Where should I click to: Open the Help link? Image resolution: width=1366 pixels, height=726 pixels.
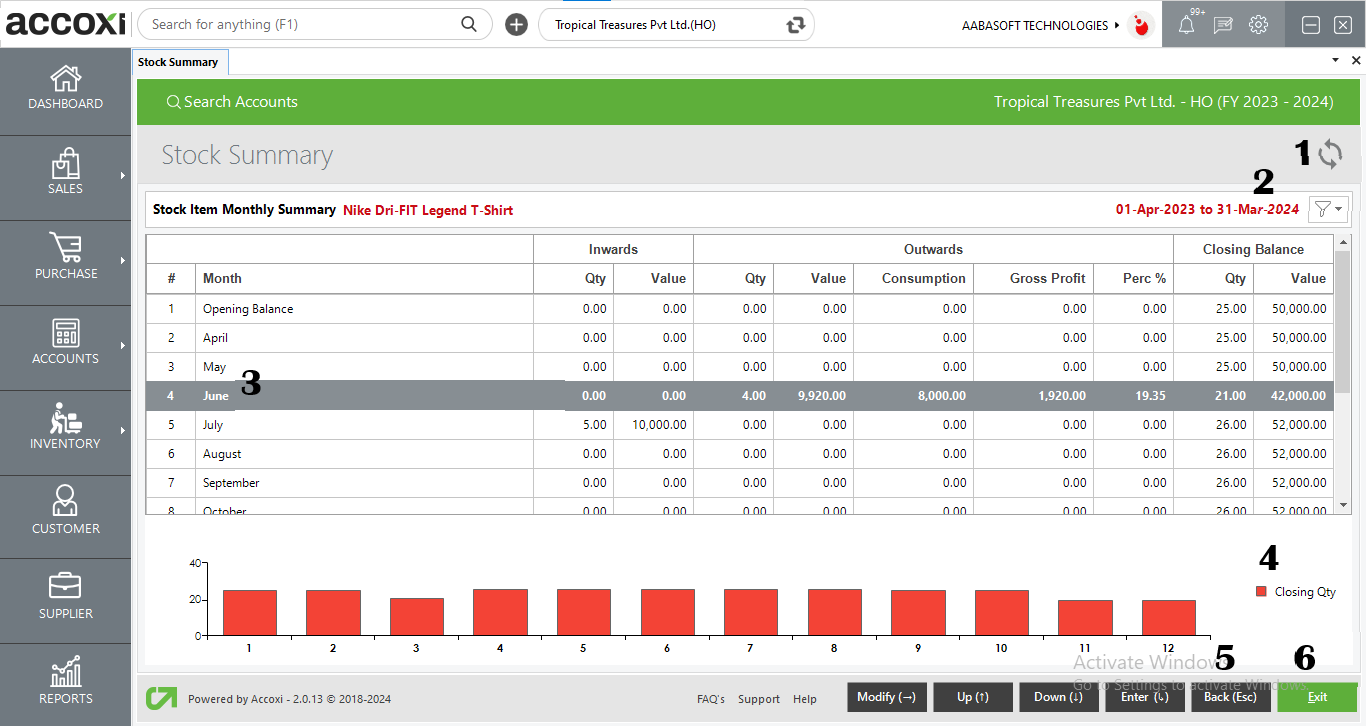click(x=805, y=699)
